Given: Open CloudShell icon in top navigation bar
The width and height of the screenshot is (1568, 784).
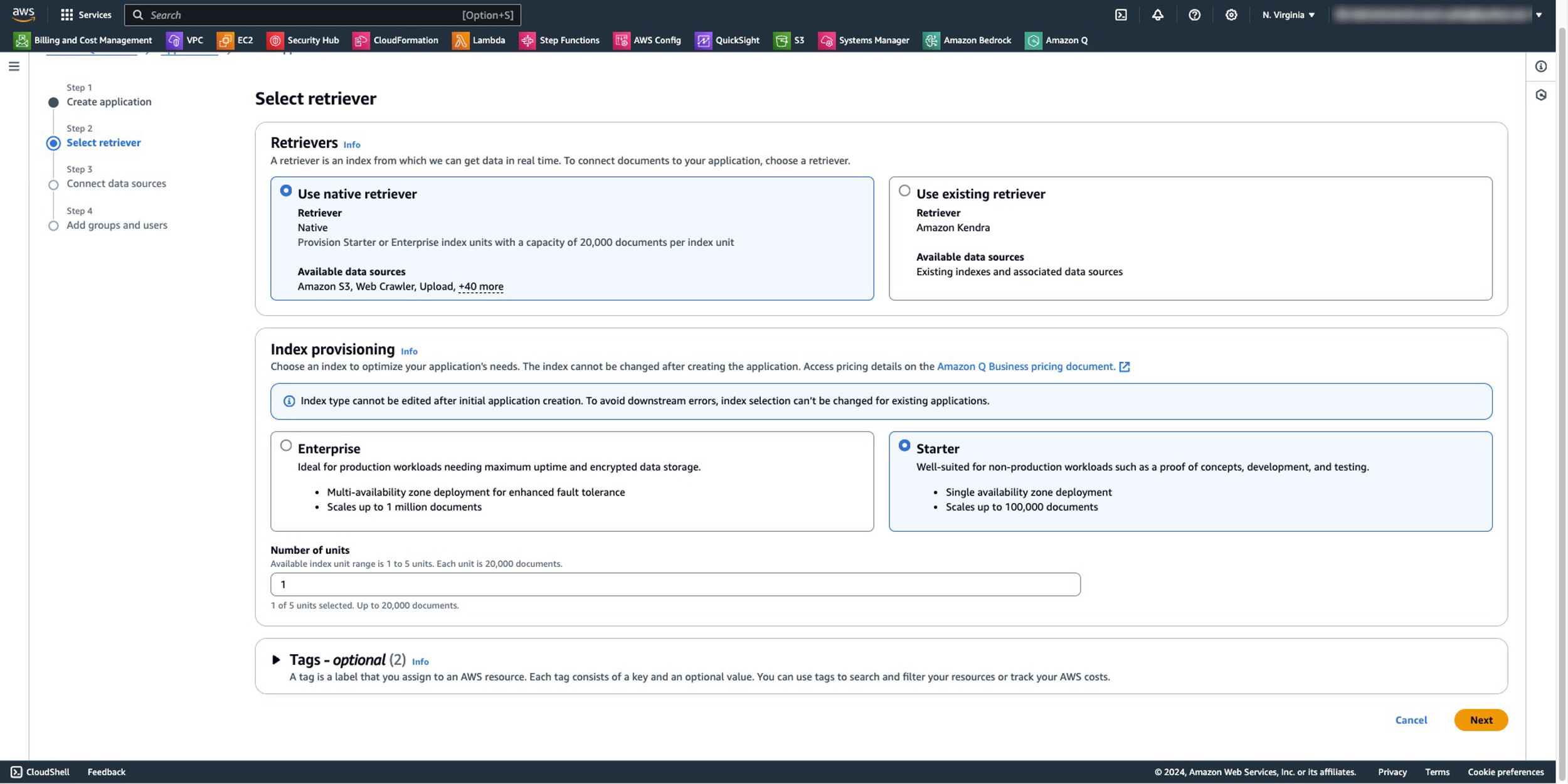Looking at the screenshot, I should 1121,15.
